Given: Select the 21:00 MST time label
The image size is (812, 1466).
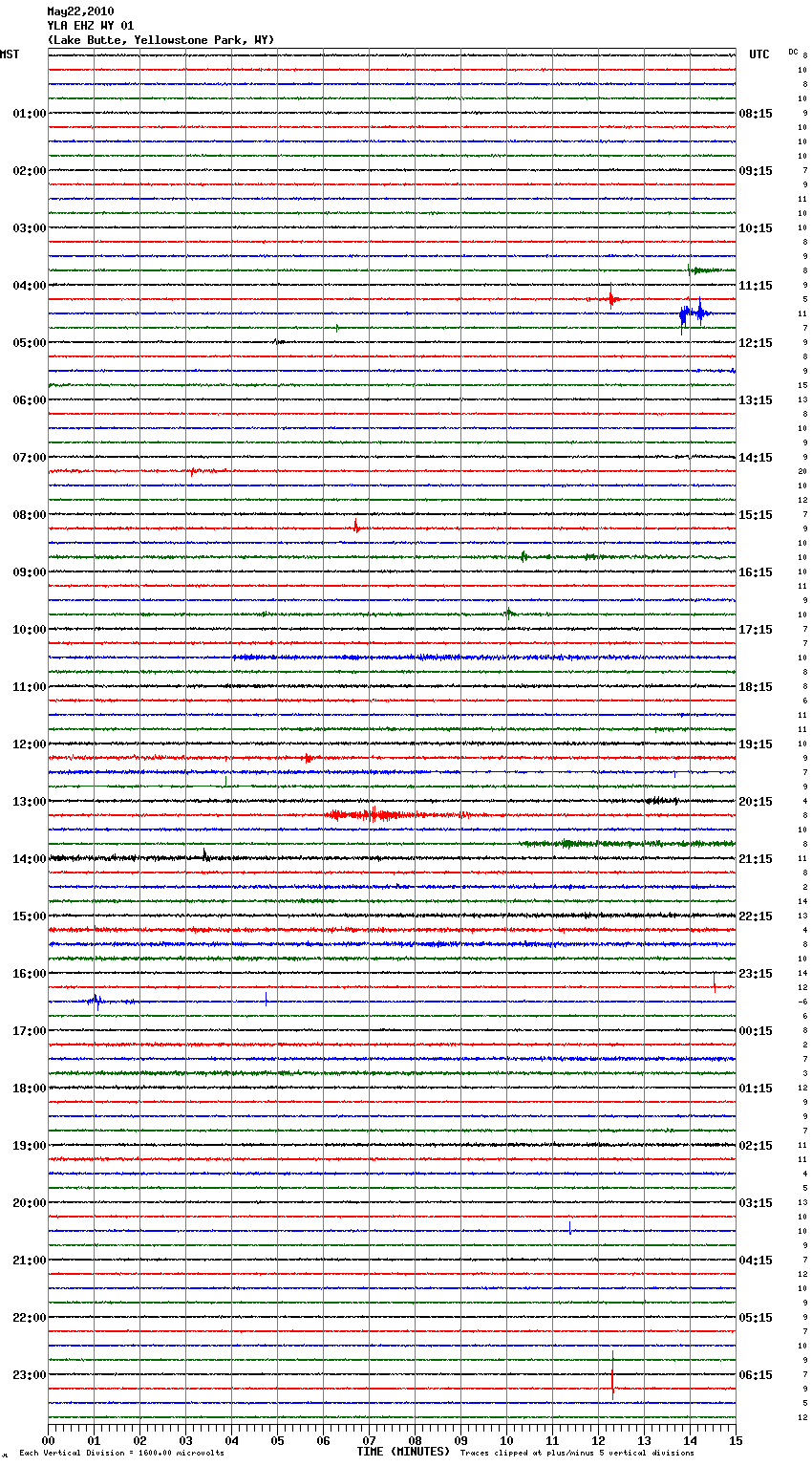Looking at the screenshot, I should pyautogui.click(x=30, y=1261).
